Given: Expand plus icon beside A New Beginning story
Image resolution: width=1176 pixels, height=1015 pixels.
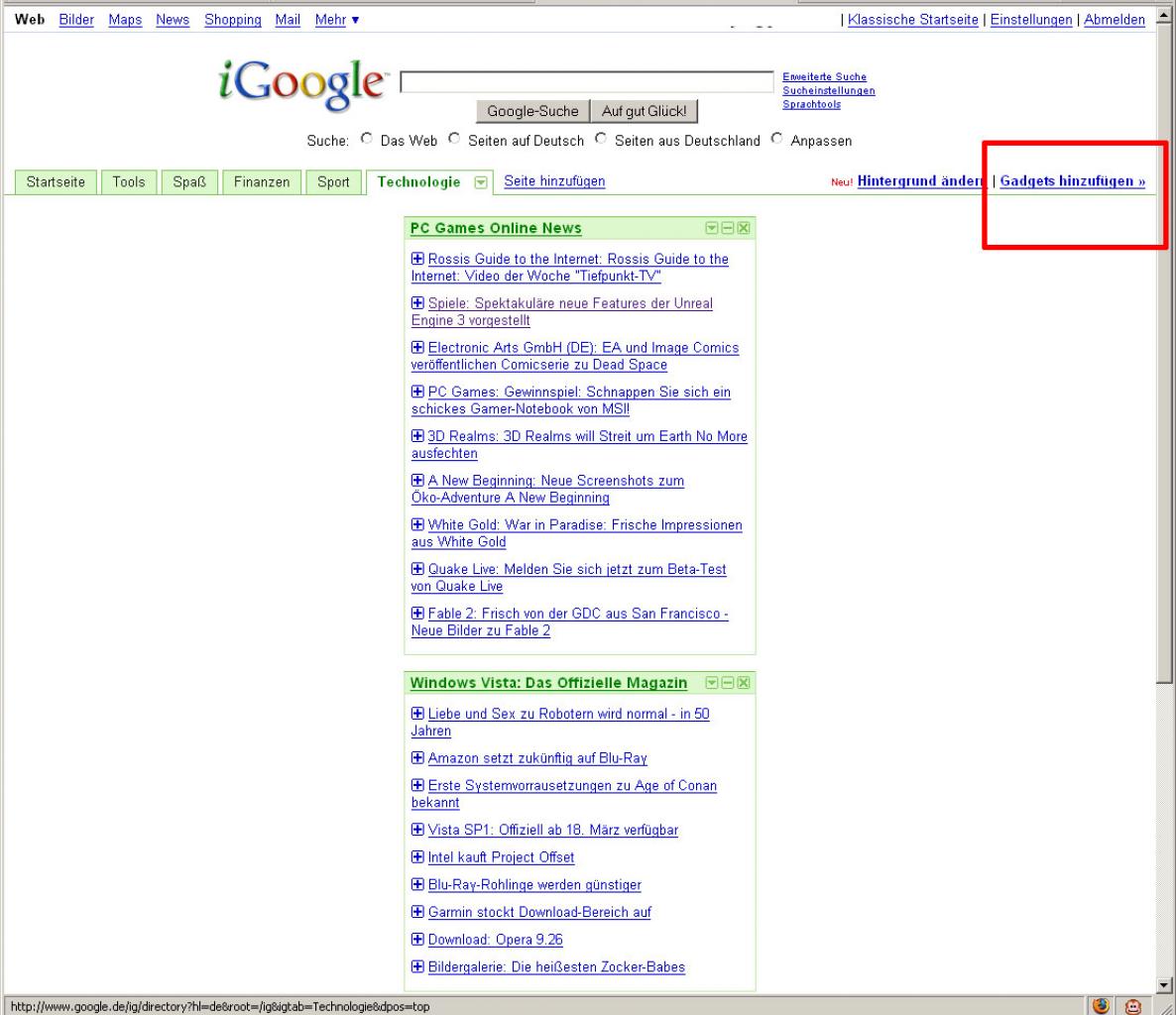Looking at the screenshot, I should tap(417, 480).
